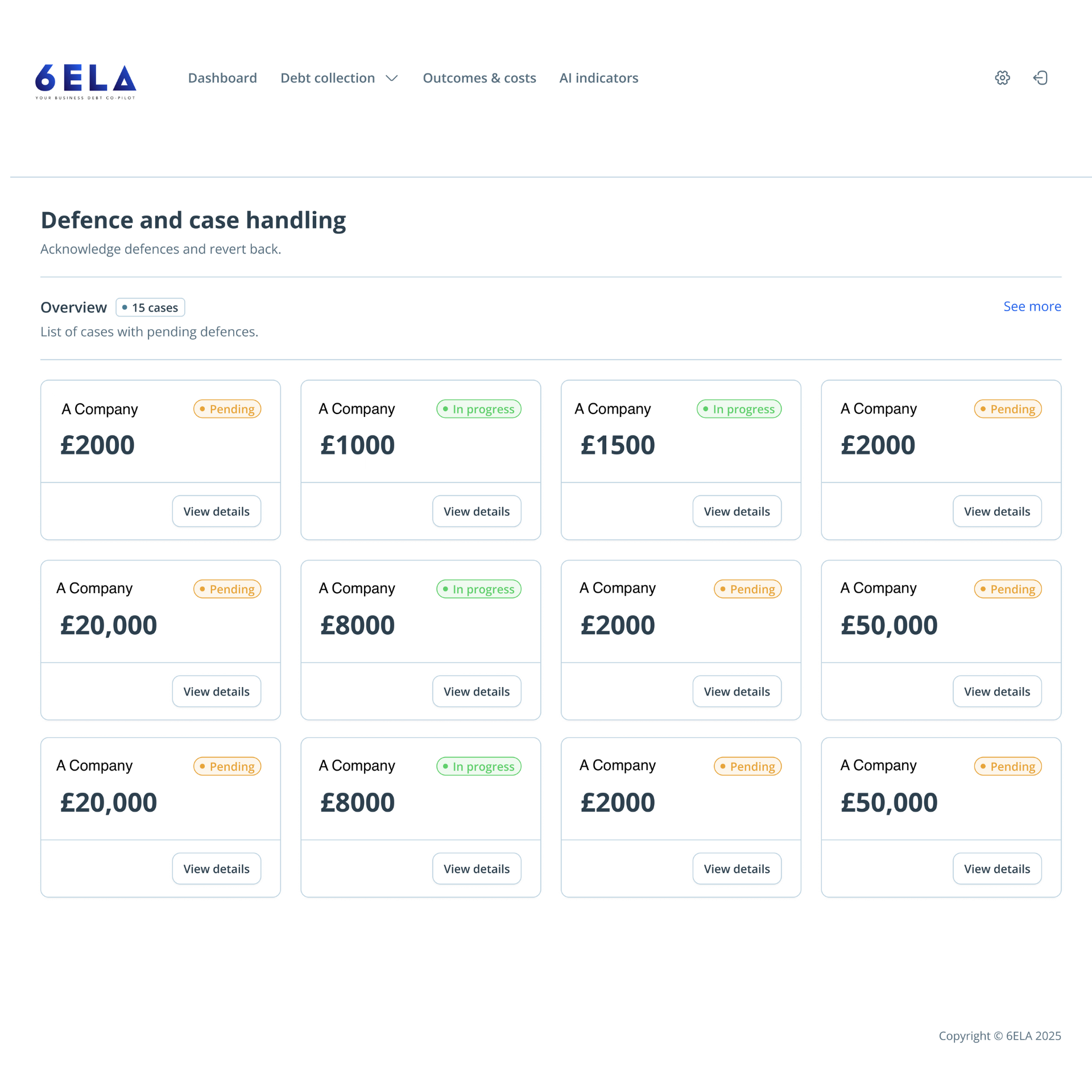
Task: View details of the £1000 In progress case
Action: point(477,511)
